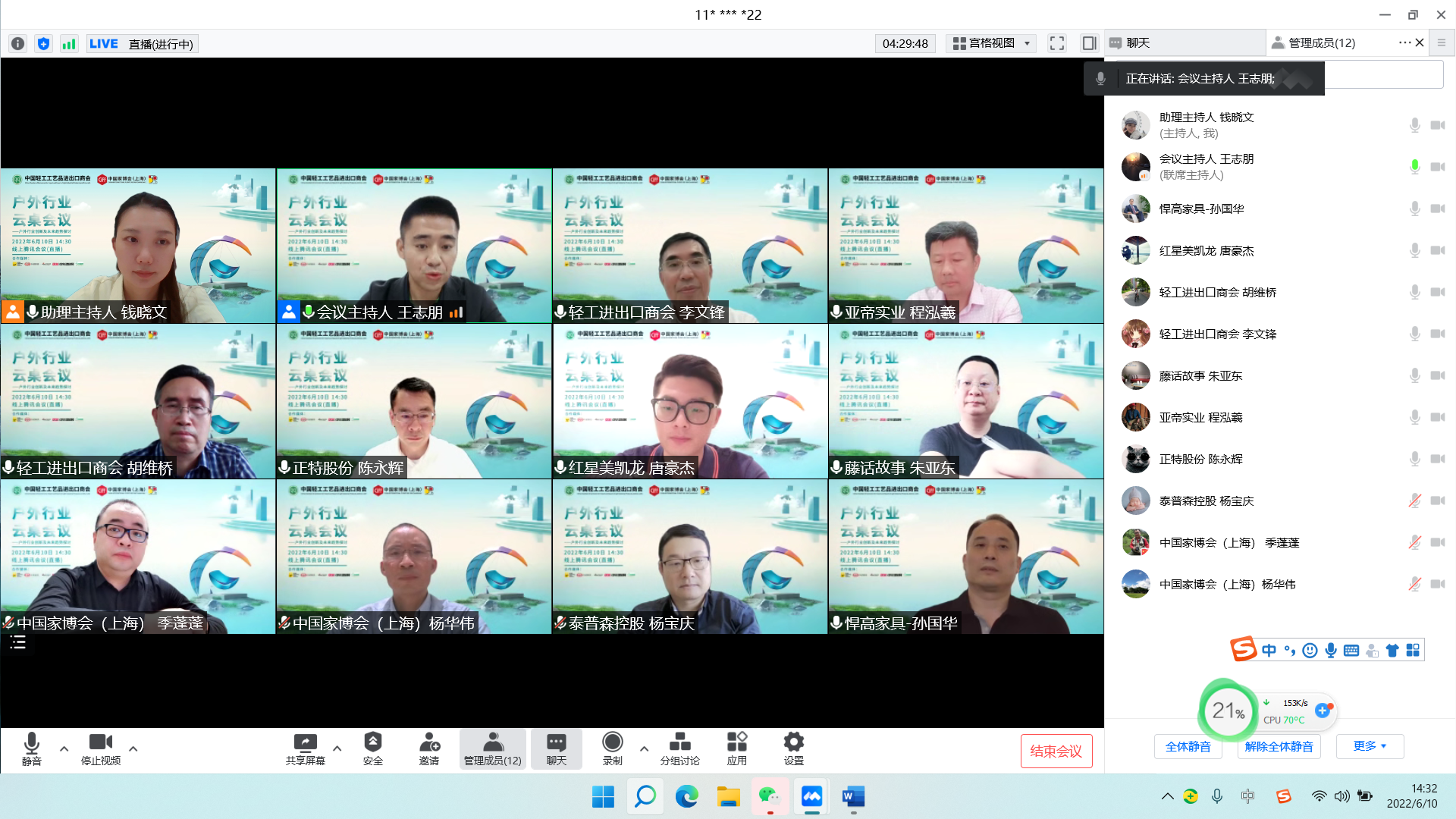Click 解除全体静音 button
The width and height of the screenshot is (1456, 819).
[1279, 746]
